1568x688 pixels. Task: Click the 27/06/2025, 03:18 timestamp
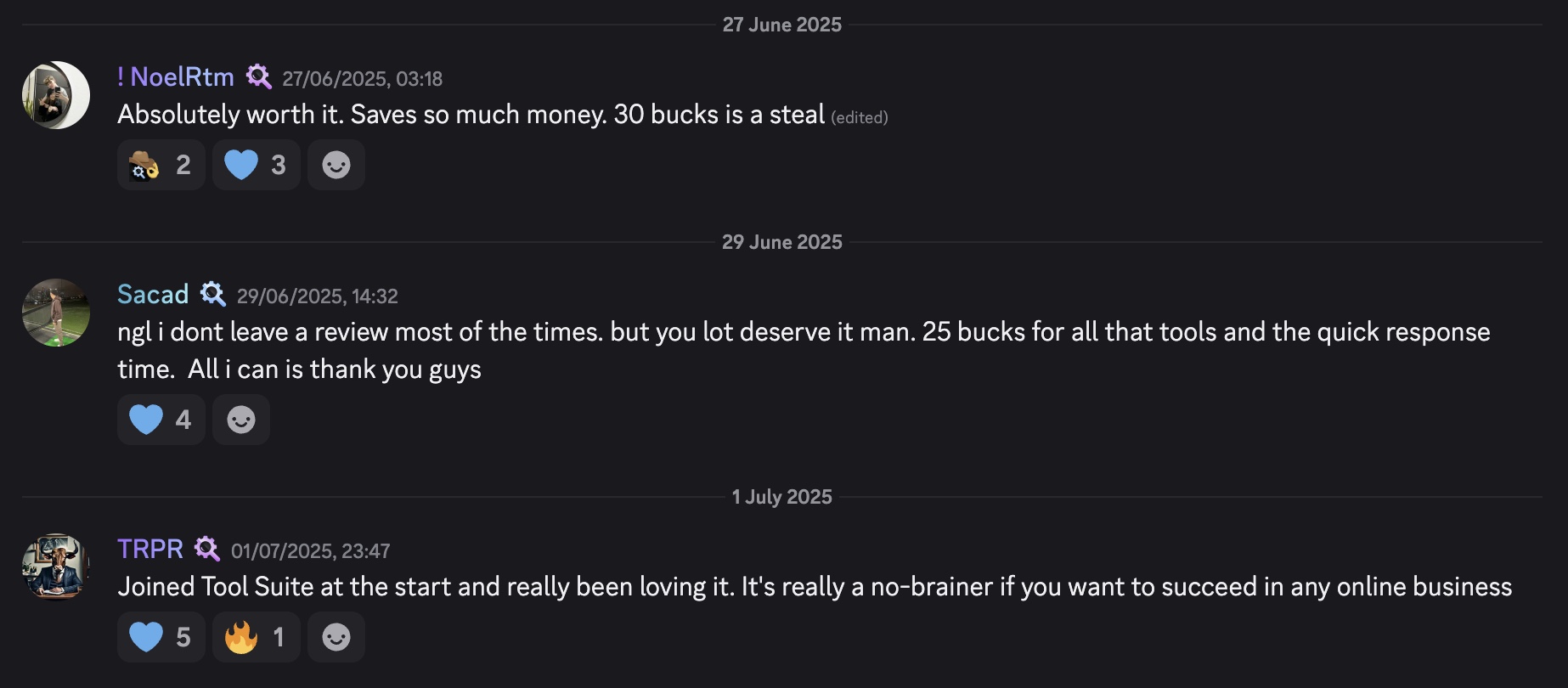(362, 79)
